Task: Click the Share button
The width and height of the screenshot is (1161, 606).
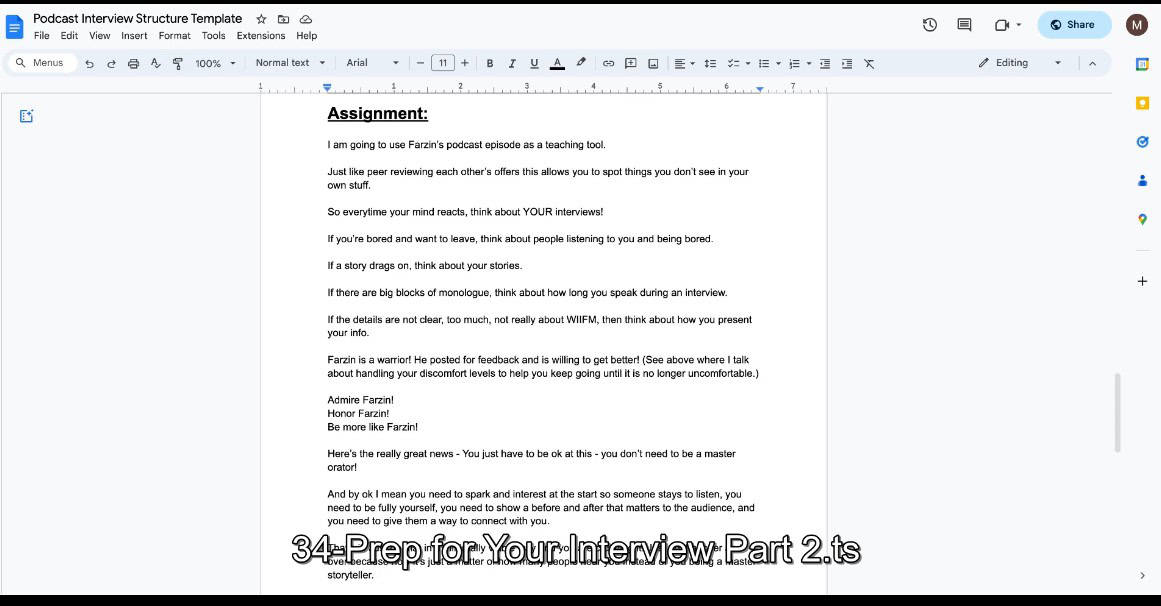Action: click(1073, 24)
